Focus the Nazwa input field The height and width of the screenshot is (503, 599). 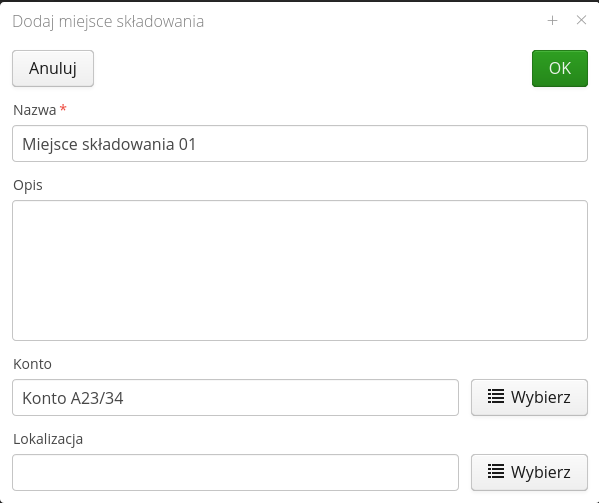click(300, 144)
